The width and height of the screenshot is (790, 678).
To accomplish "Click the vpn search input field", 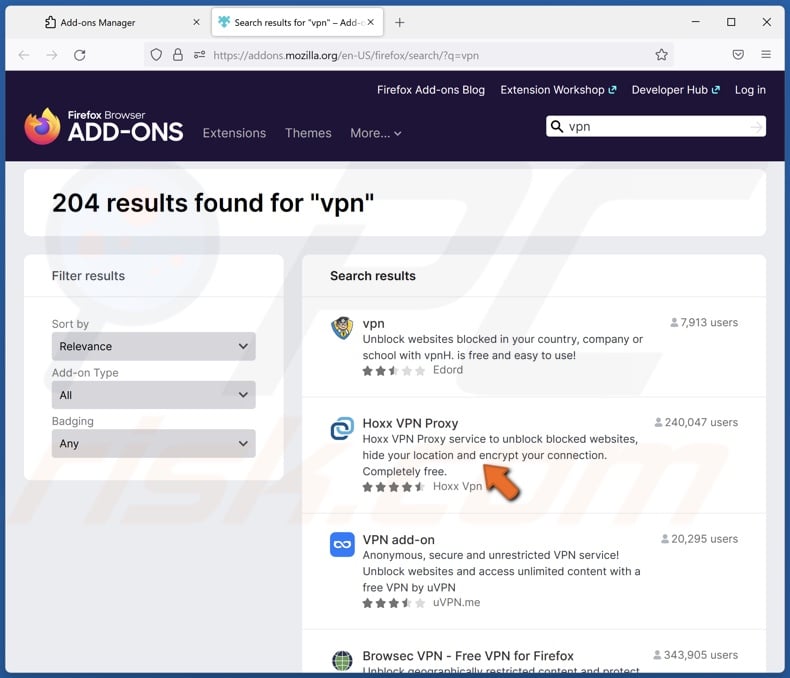I will 655,126.
